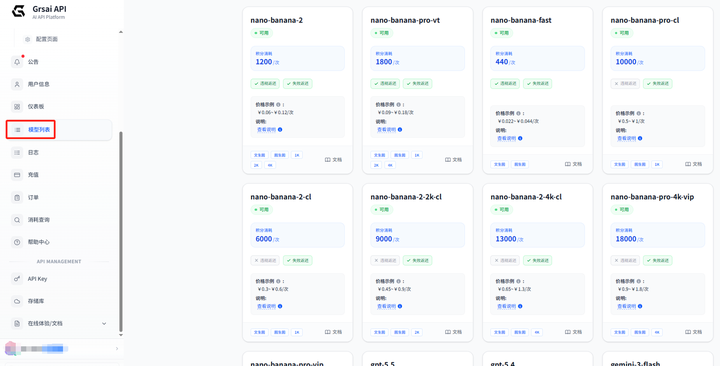Click 查看说明 link in nano-banana-2-2k-cl card
Viewport: 720px width, 366px height.
point(387,306)
